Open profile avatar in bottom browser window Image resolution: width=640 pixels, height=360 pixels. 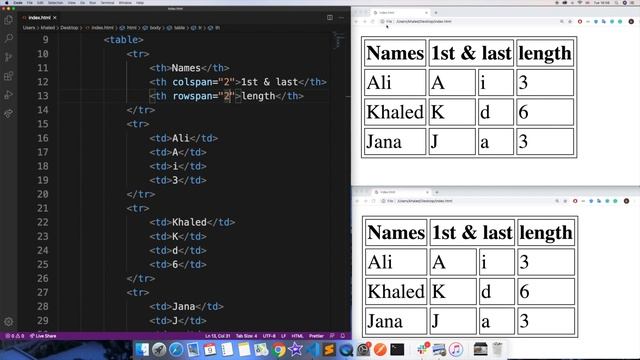(x=626, y=201)
